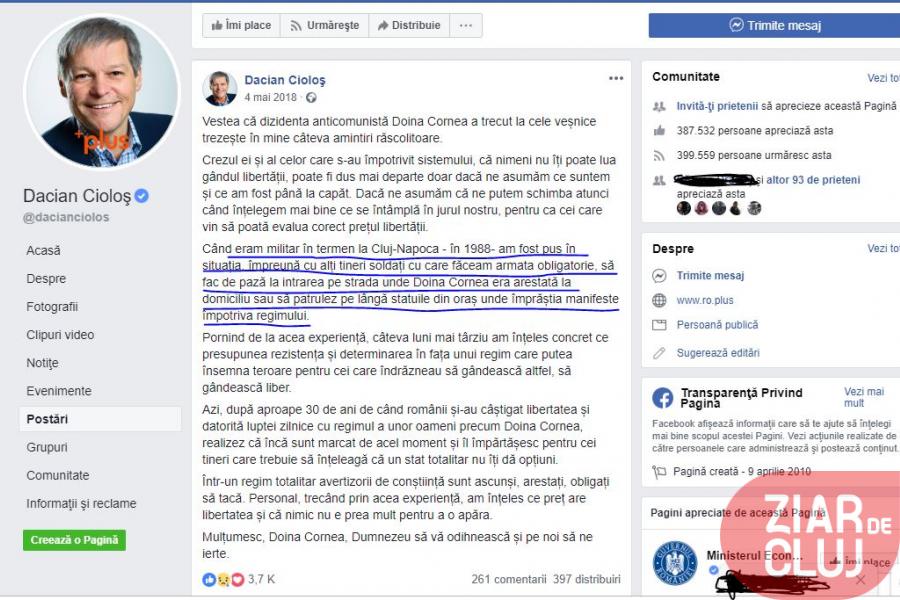Open the post three-dot options menu
The image size is (900, 600).
tap(616, 78)
